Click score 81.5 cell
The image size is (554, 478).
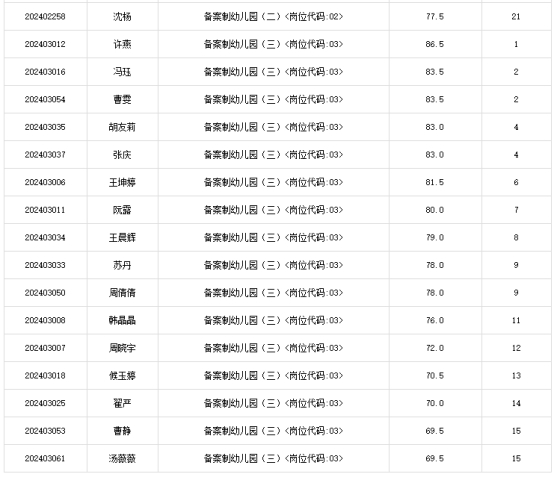(435, 182)
